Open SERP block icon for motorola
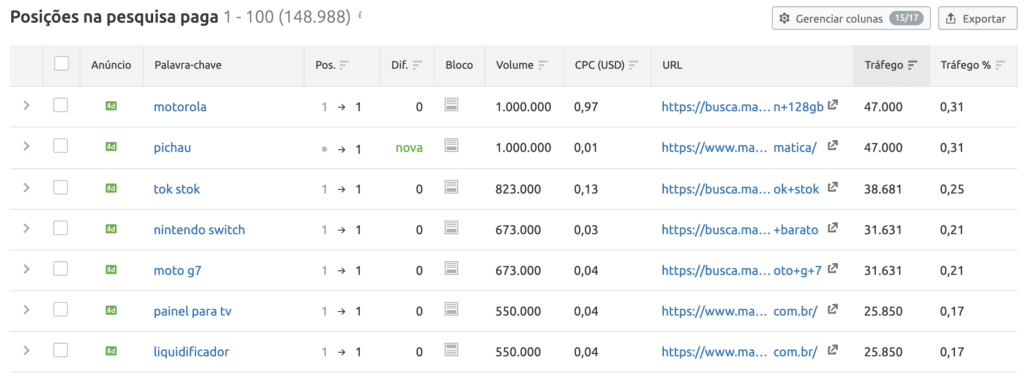 click(451, 104)
